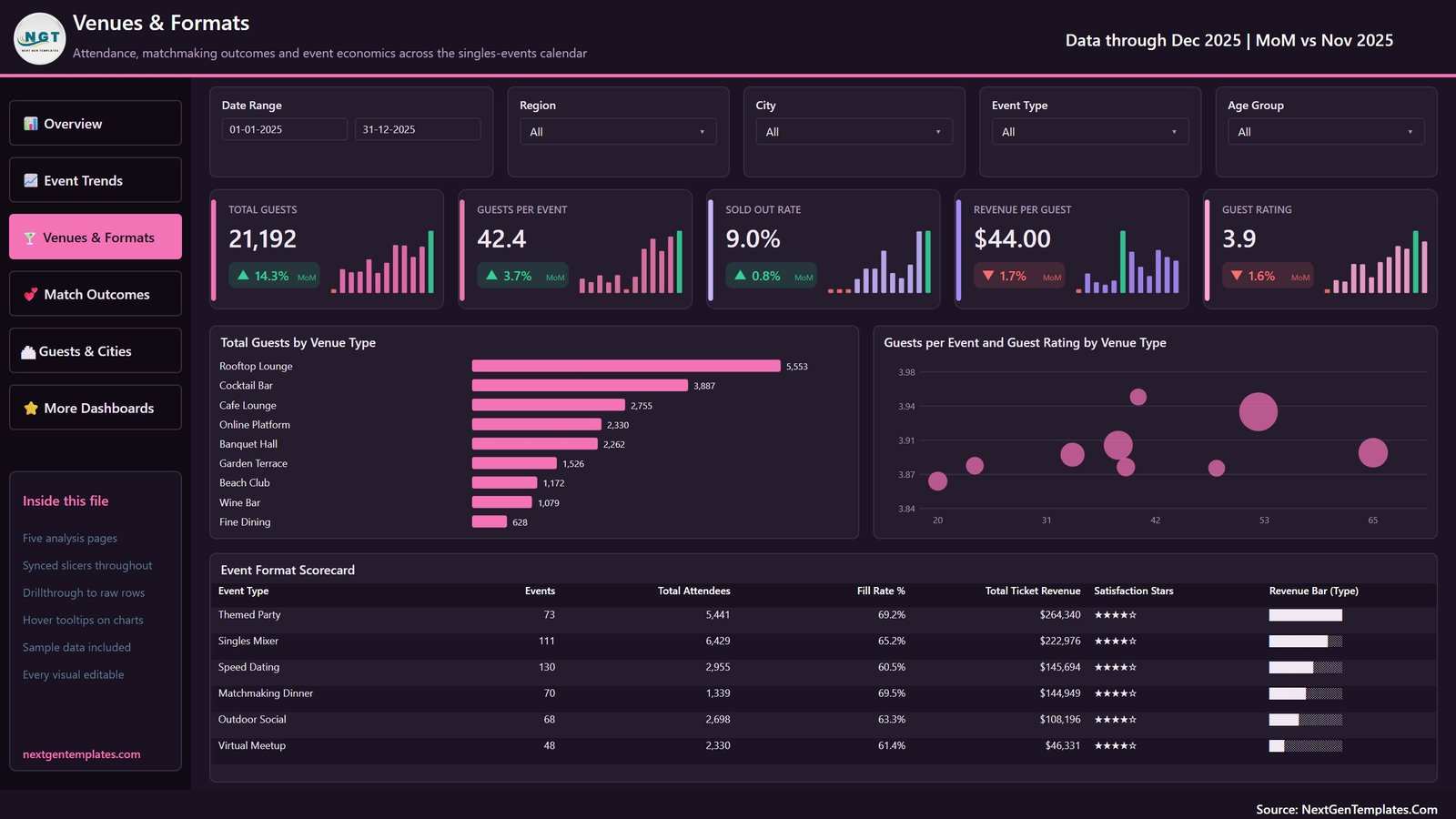1456x819 pixels.
Task: Click the green up arrow in Total Guests card
Action: point(243,275)
